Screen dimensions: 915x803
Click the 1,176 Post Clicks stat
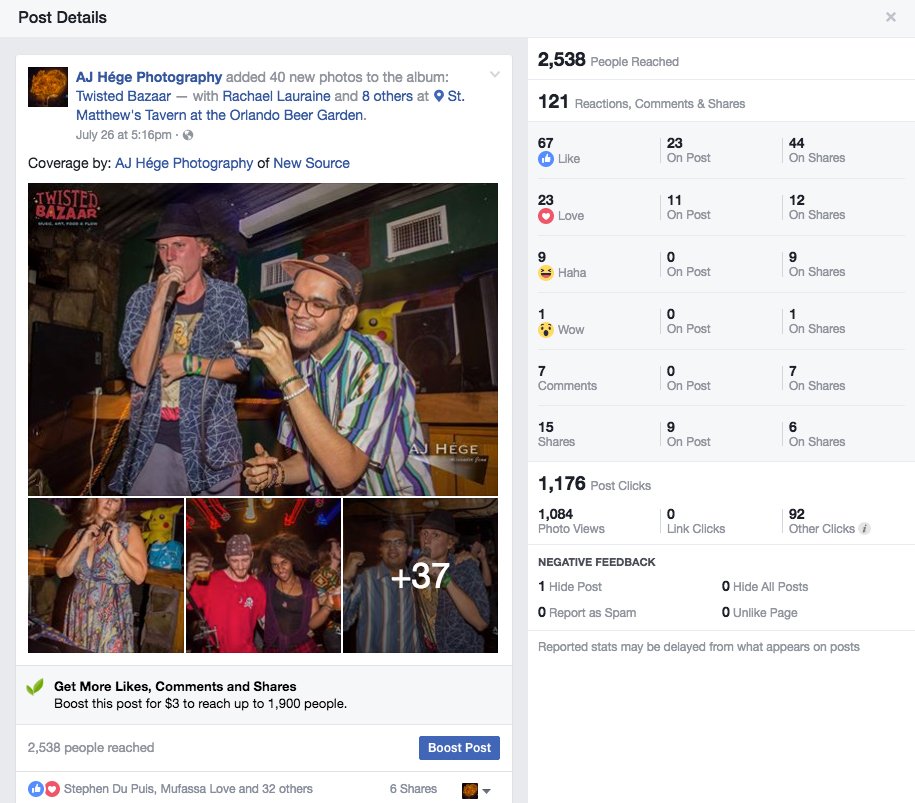point(594,484)
